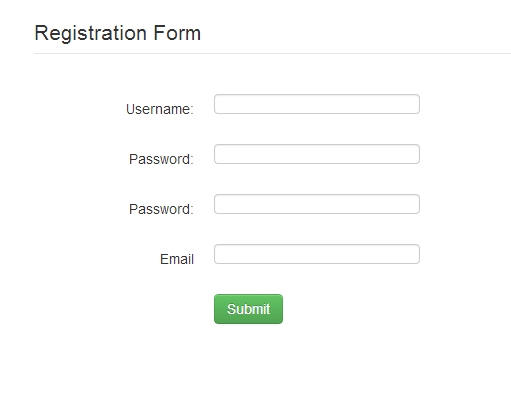
Task: Click the first Password: label
Action: [x=161, y=159]
